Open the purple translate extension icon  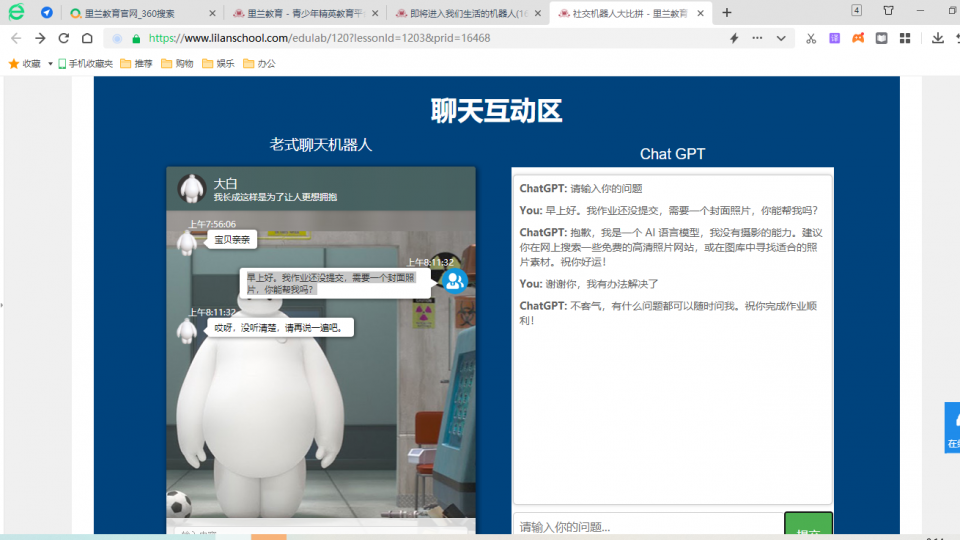pyautogui.click(x=834, y=38)
